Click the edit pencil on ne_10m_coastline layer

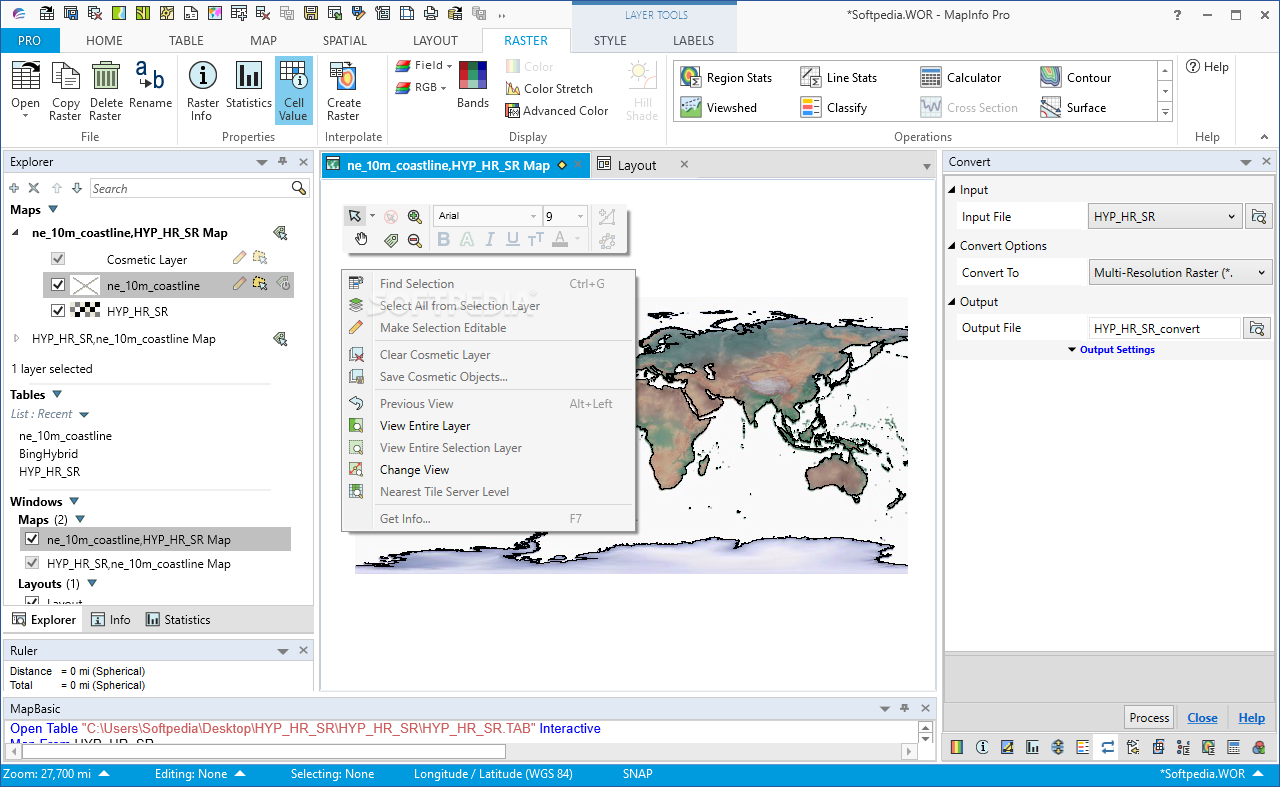pyautogui.click(x=239, y=284)
